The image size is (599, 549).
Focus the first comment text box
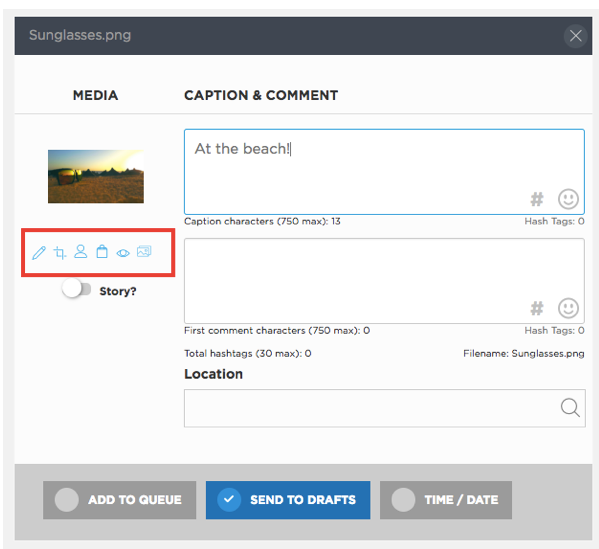click(x=384, y=281)
